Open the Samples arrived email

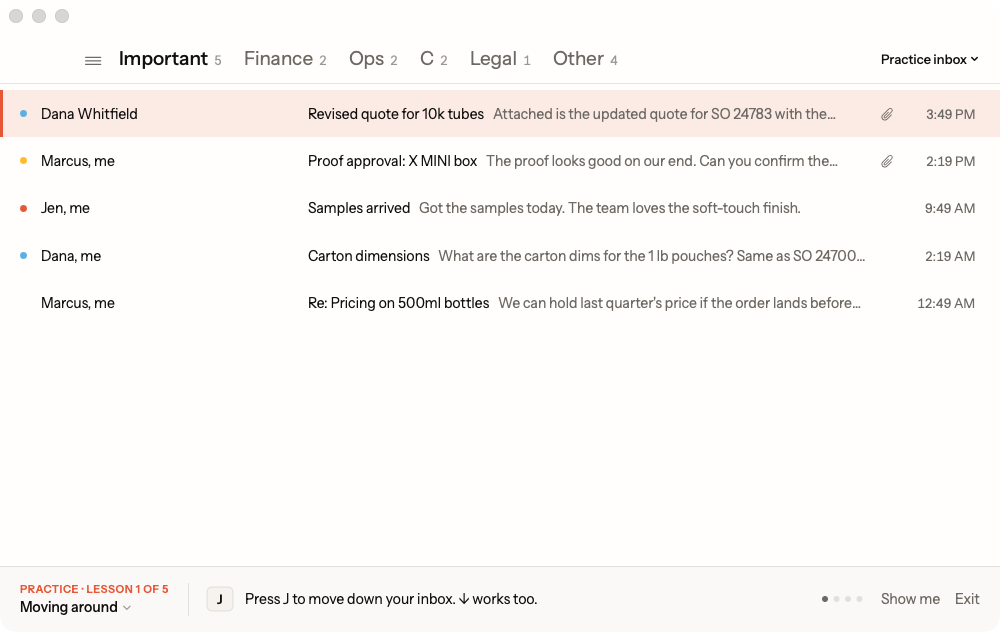(500, 208)
